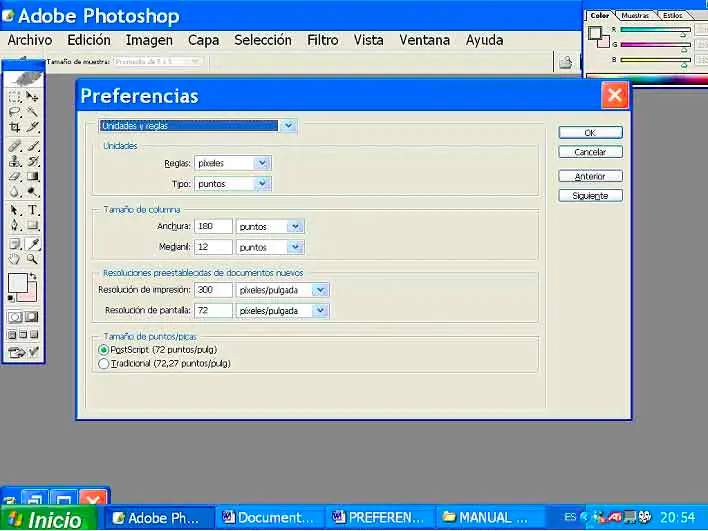708x531 pixels.
Task: Click the Resolución de impresión value field
Action: coord(213,290)
